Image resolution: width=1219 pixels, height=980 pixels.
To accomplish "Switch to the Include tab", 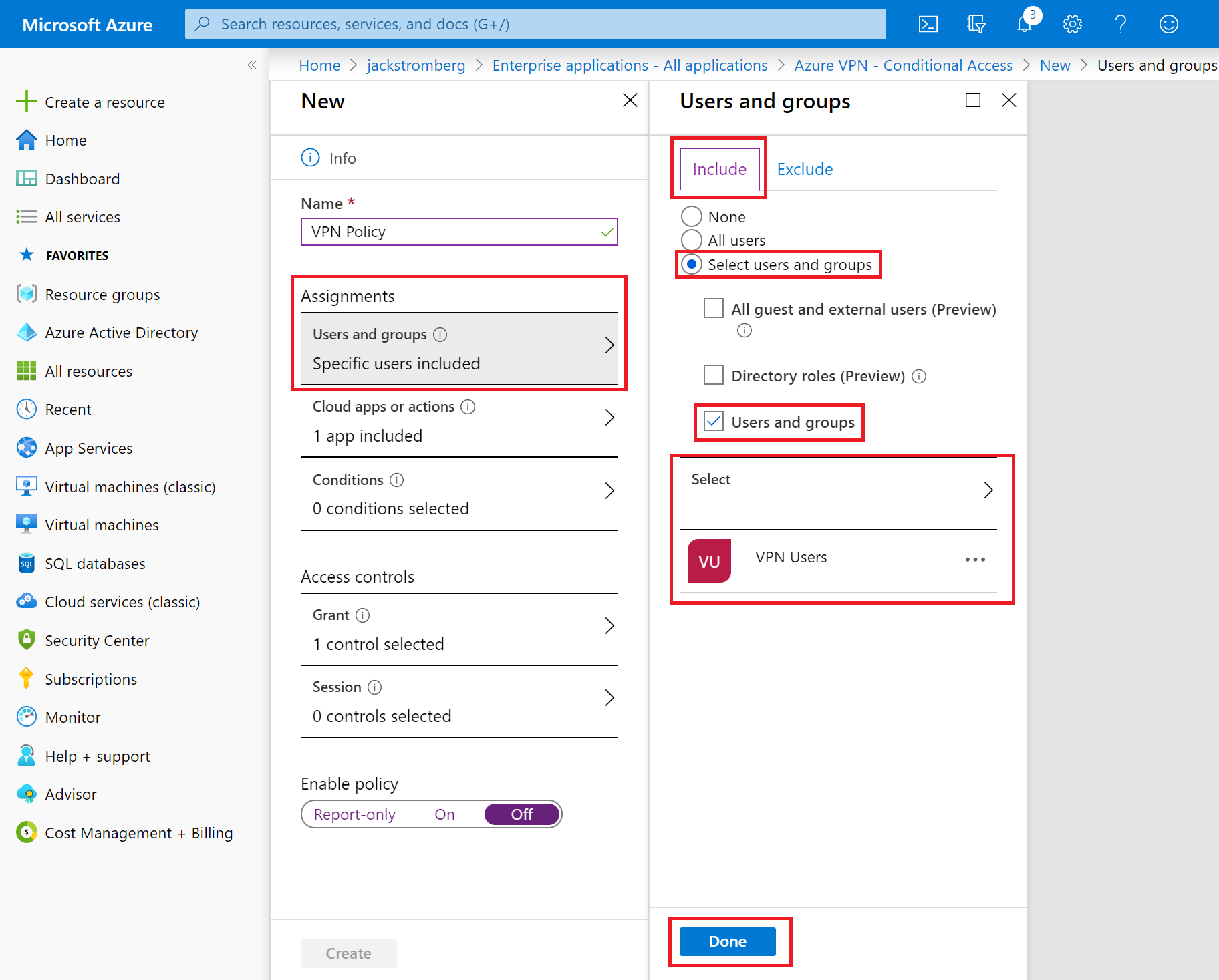I will point(719,169).
